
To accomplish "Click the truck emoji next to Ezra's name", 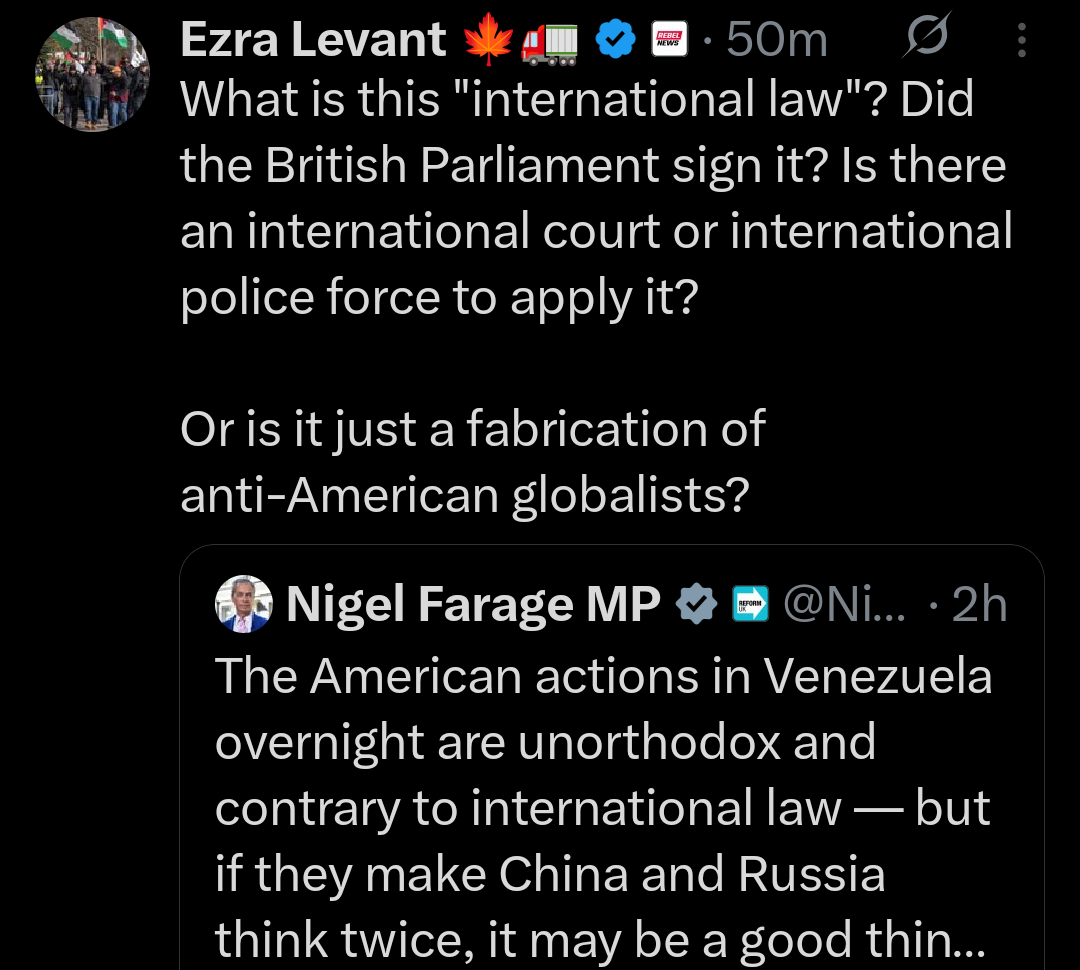I will [549, 41].
